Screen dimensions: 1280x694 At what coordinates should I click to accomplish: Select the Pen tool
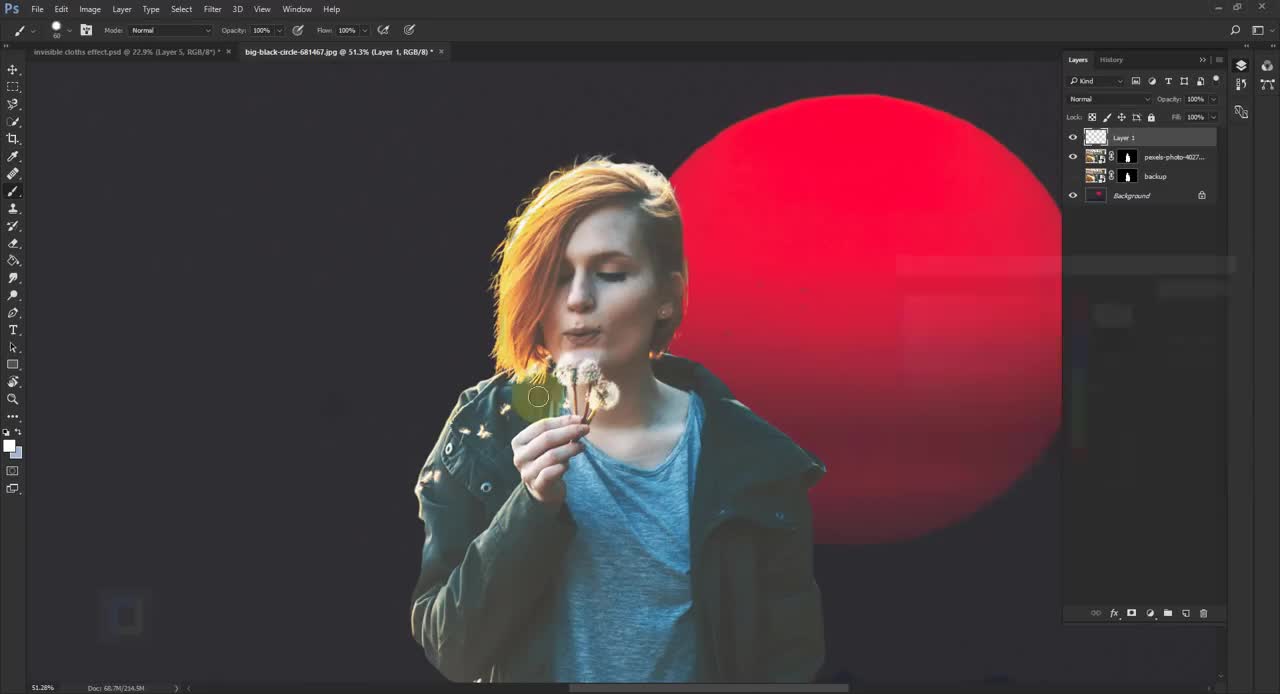coord(13,313)
